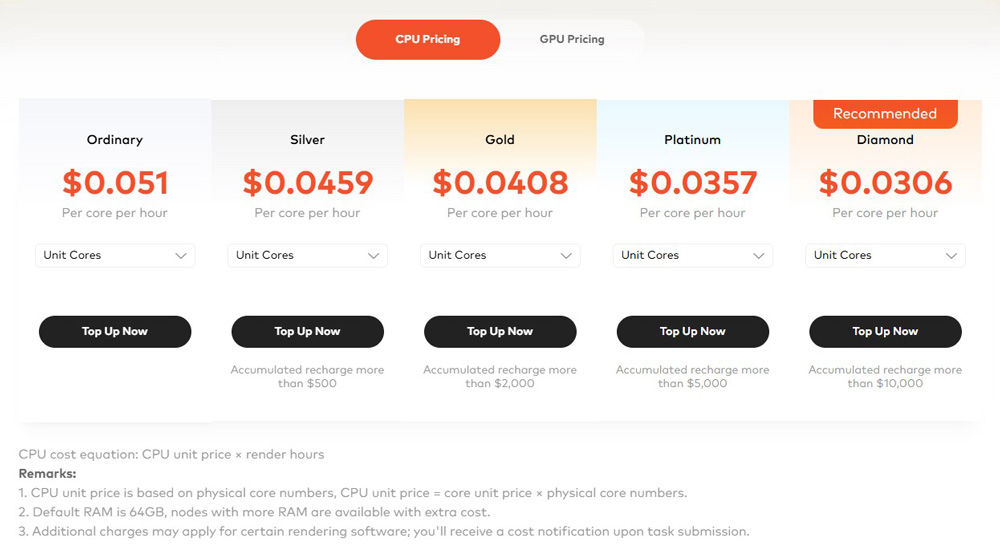Click the Platinum plan title

pyautogui.click(x=693, y=140)
